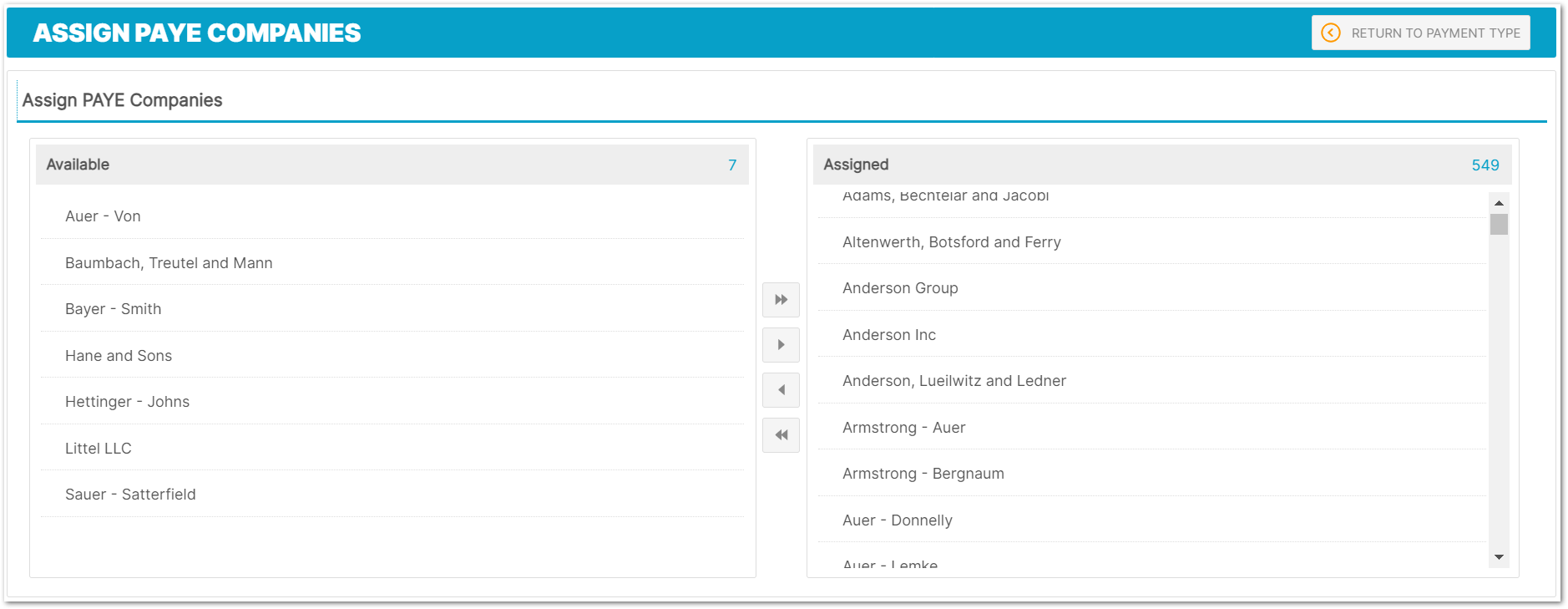Select Anderson Group in Assigned list
Viewport: 1568px width, 609px height.
tap(900, 288)
